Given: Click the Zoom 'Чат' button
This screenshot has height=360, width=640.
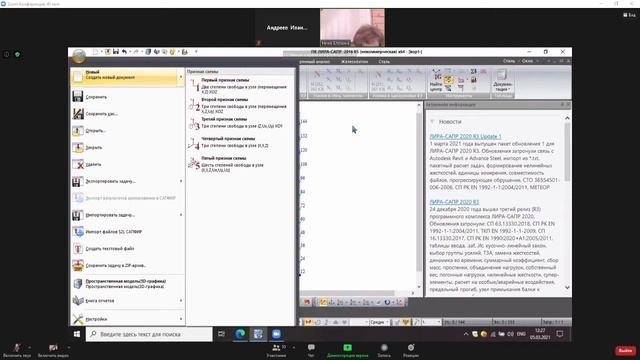Looking at the screenshot, I should pyautogui.click(x=311, y=350).
